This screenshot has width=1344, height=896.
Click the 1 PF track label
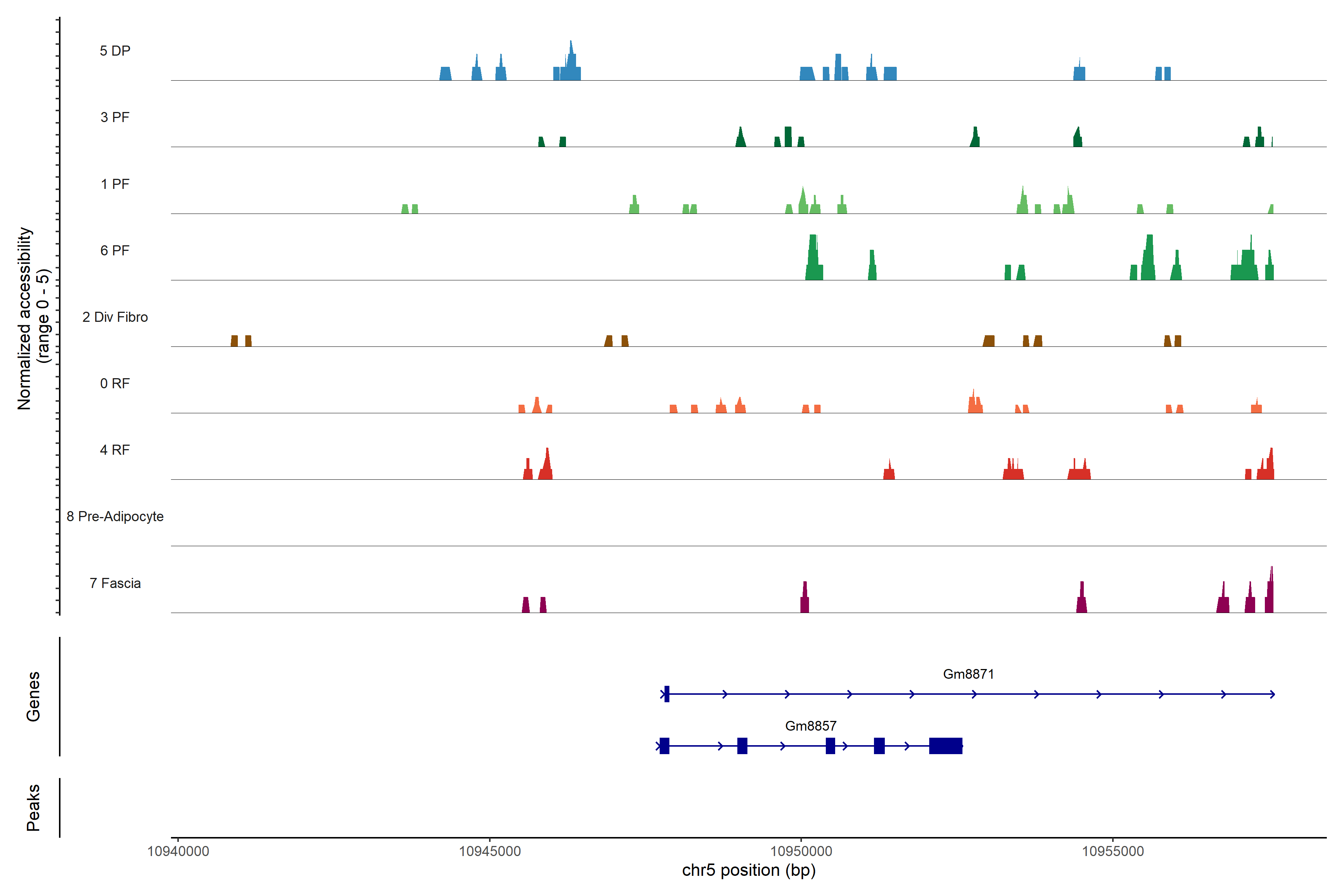point(115,184)
